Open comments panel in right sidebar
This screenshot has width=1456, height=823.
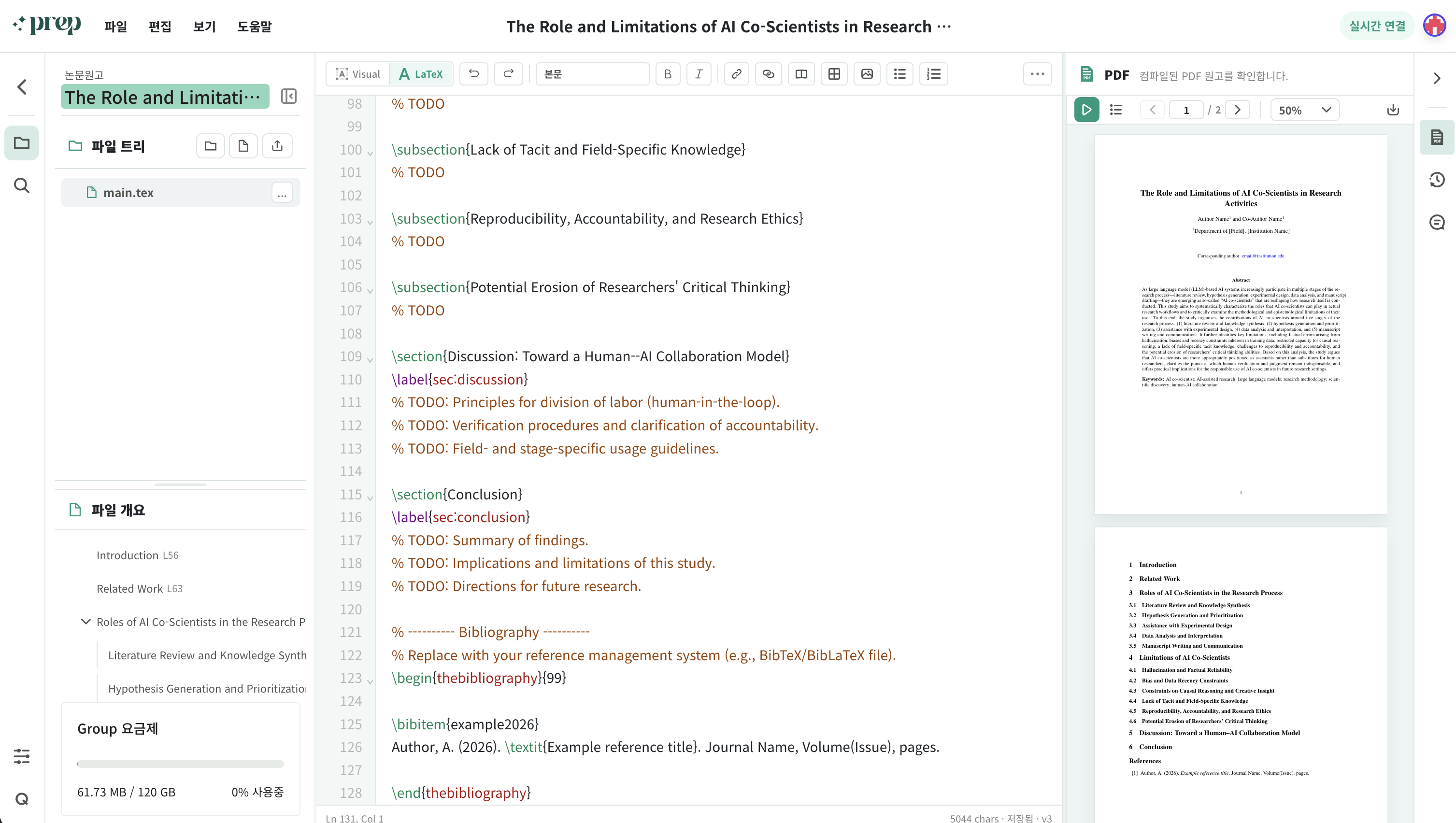tap(1437, 222)
